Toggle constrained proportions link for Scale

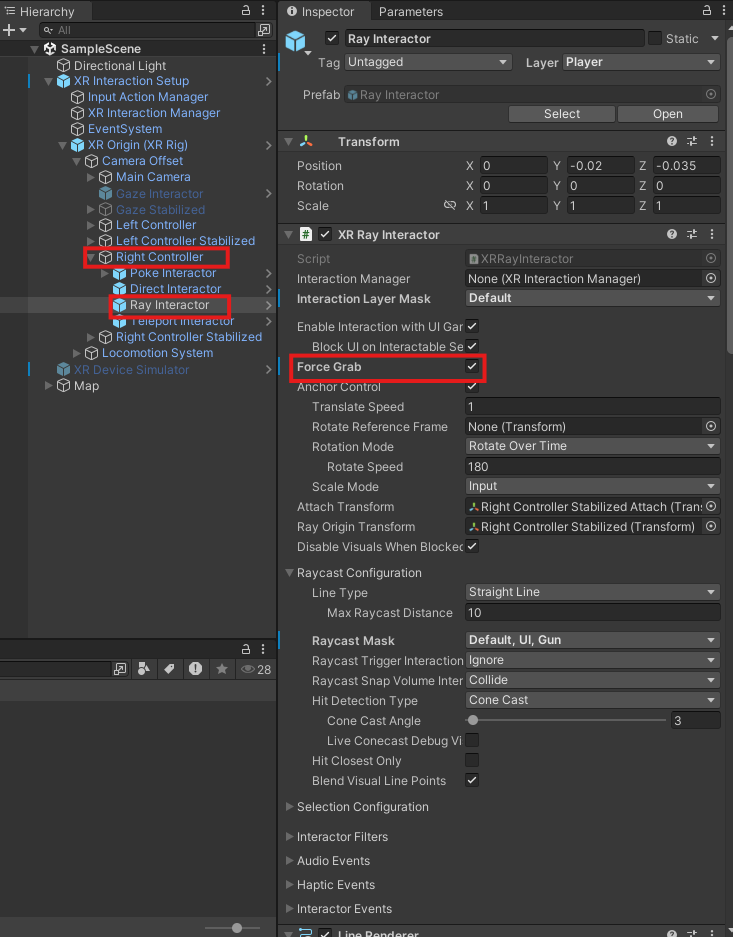pos(450,206)
